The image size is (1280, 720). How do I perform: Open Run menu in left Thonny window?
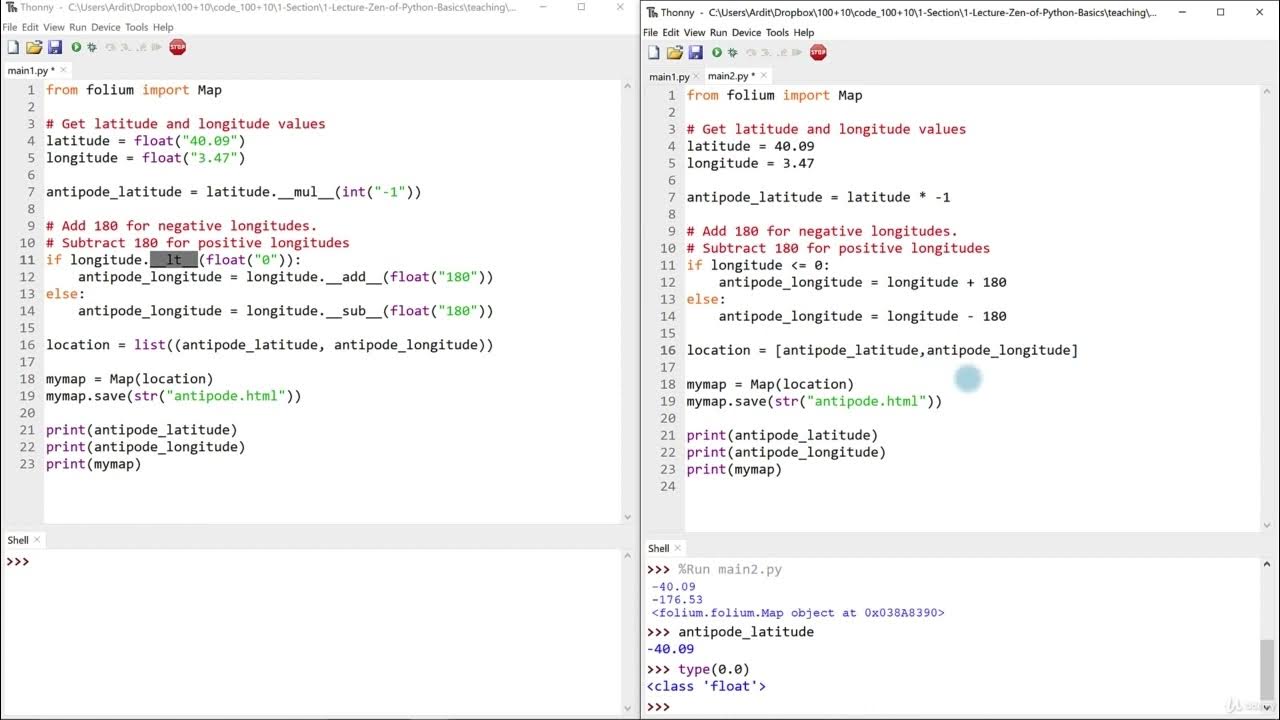point(78,27)
